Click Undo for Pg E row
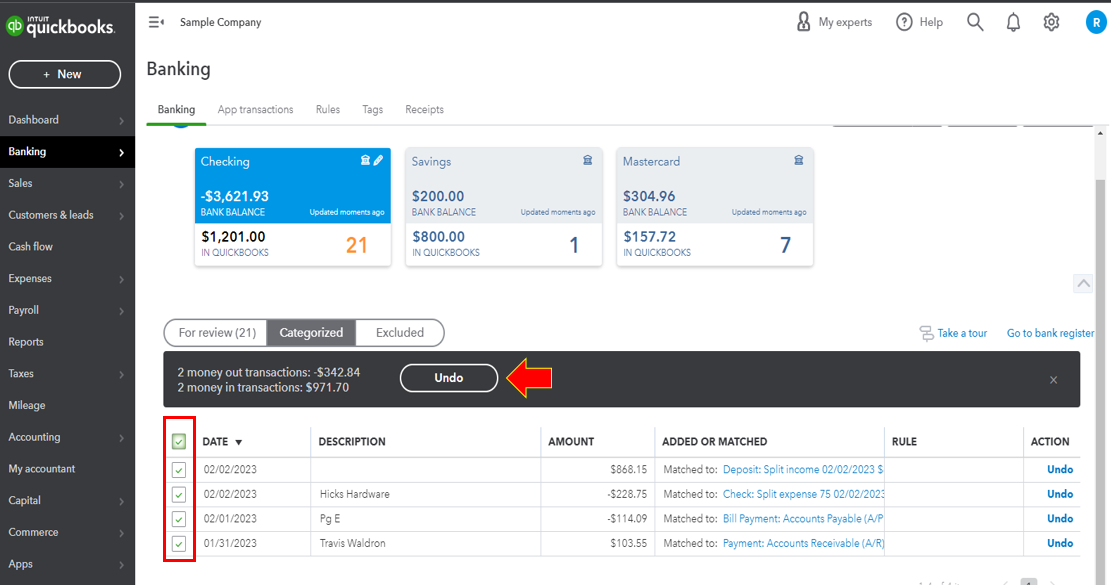The height and width of the screenshot is (587, 1111). [x=1060, y=519]
